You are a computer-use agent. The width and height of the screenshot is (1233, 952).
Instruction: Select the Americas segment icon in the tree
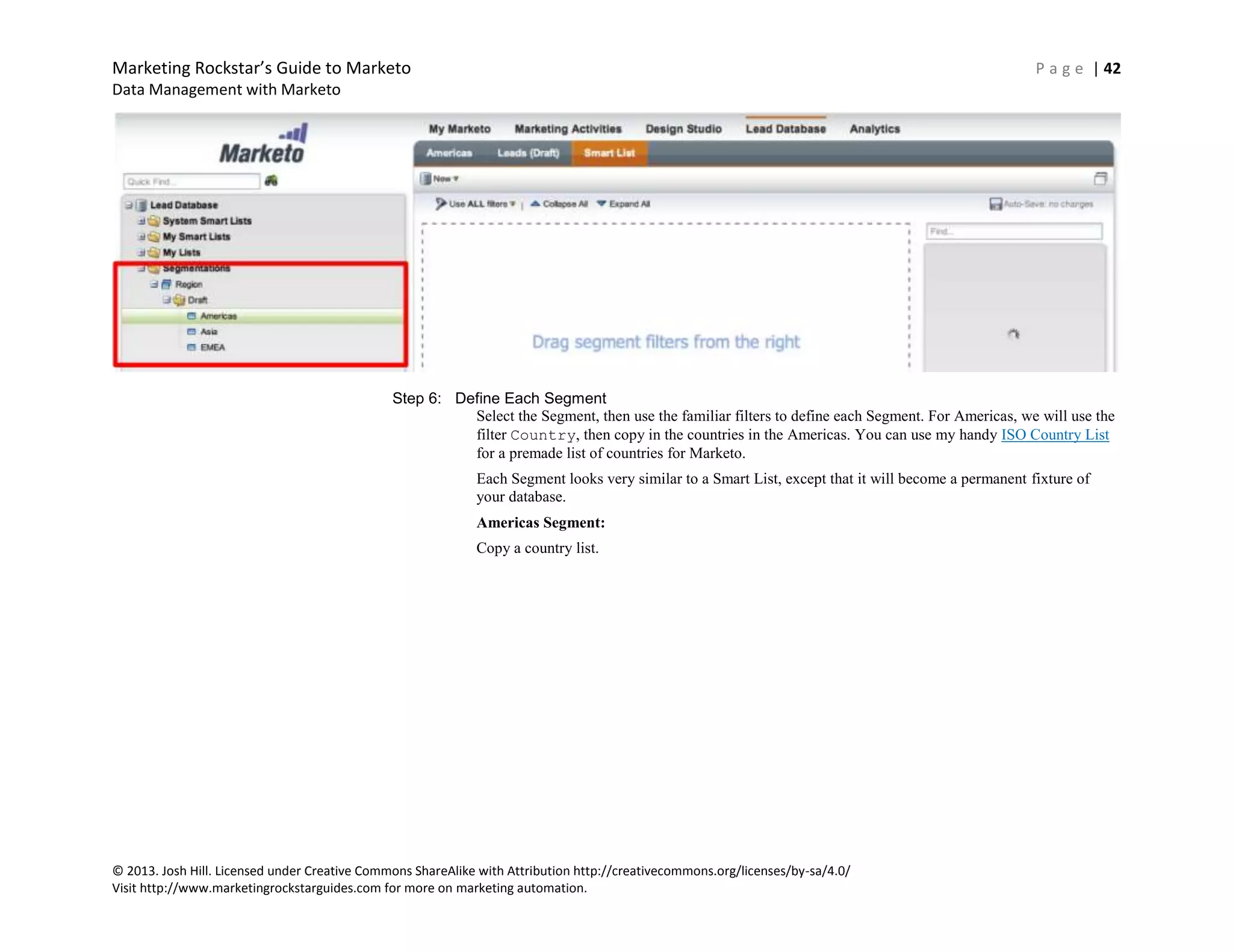(x=191, y=316)
